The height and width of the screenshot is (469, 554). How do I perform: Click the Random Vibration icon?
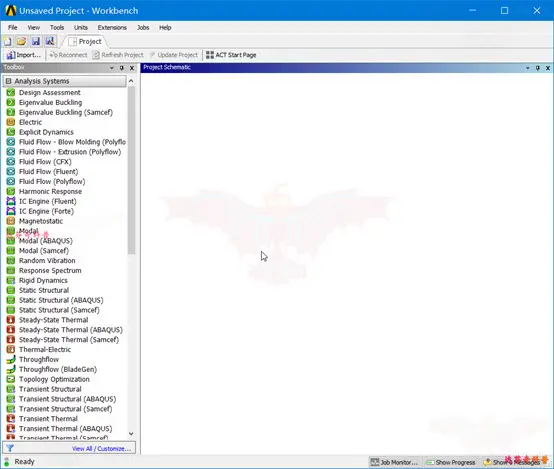point(11,261)
